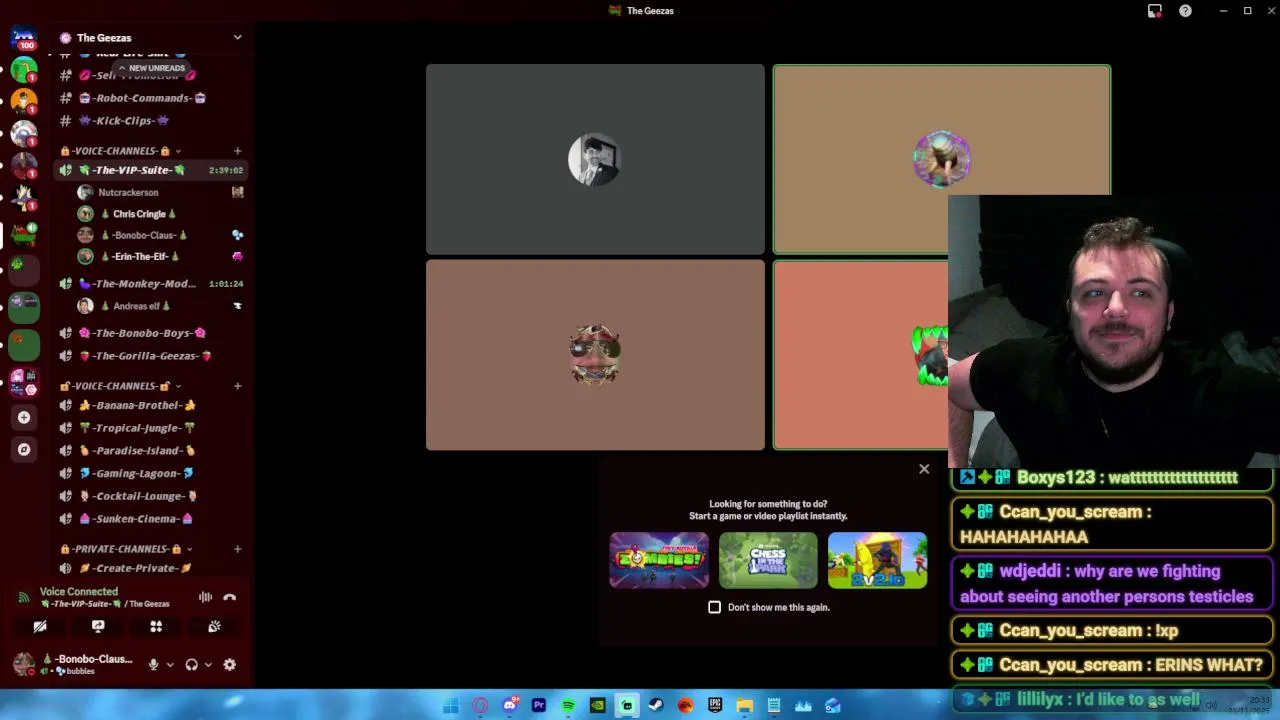View voice connection signal details
The height and width of the screenshot is (720, 1280).
24,597
